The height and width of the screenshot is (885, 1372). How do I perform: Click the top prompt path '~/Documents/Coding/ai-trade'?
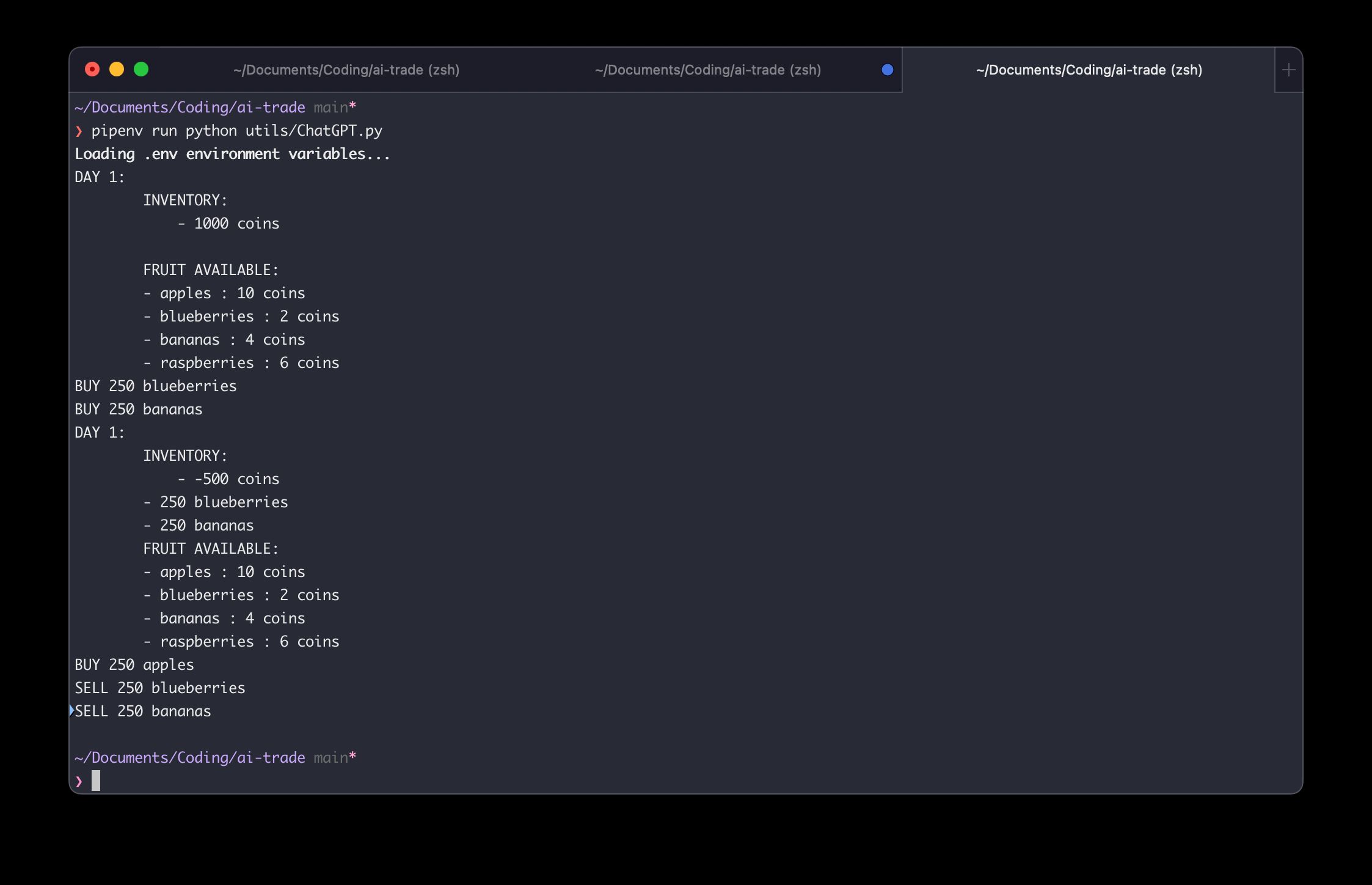(x=190, y=108)
